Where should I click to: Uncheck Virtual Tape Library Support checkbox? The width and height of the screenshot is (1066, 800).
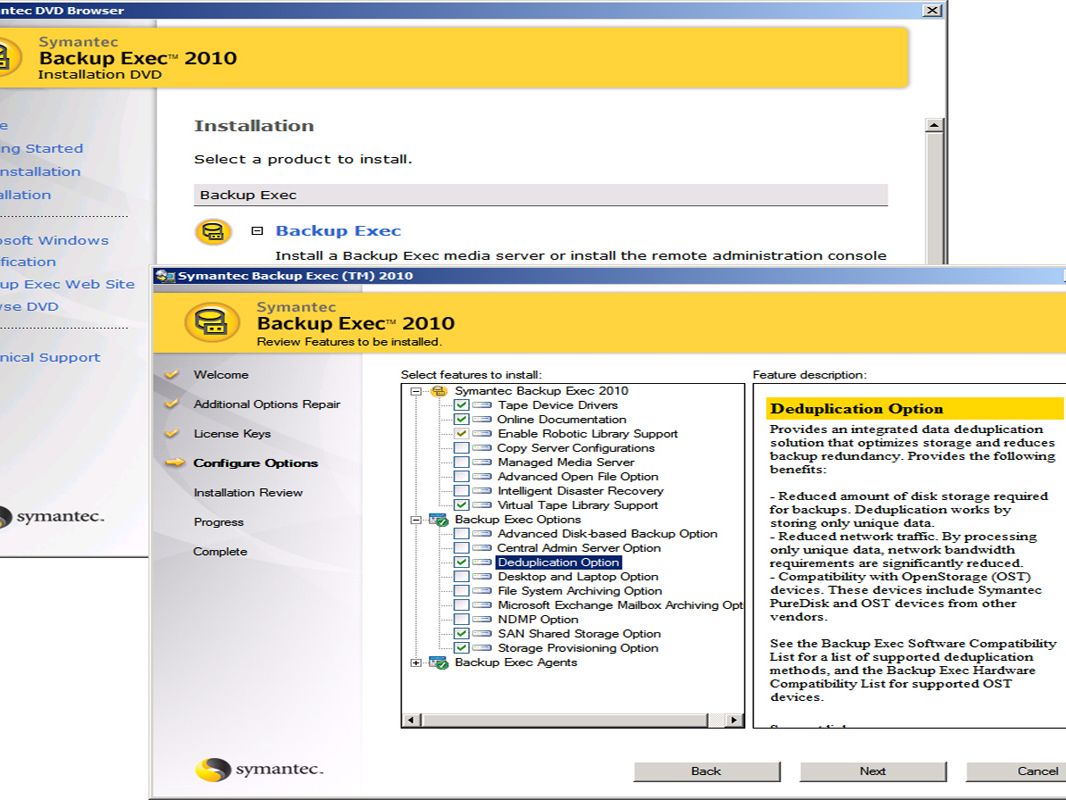[x=462, y=505]
